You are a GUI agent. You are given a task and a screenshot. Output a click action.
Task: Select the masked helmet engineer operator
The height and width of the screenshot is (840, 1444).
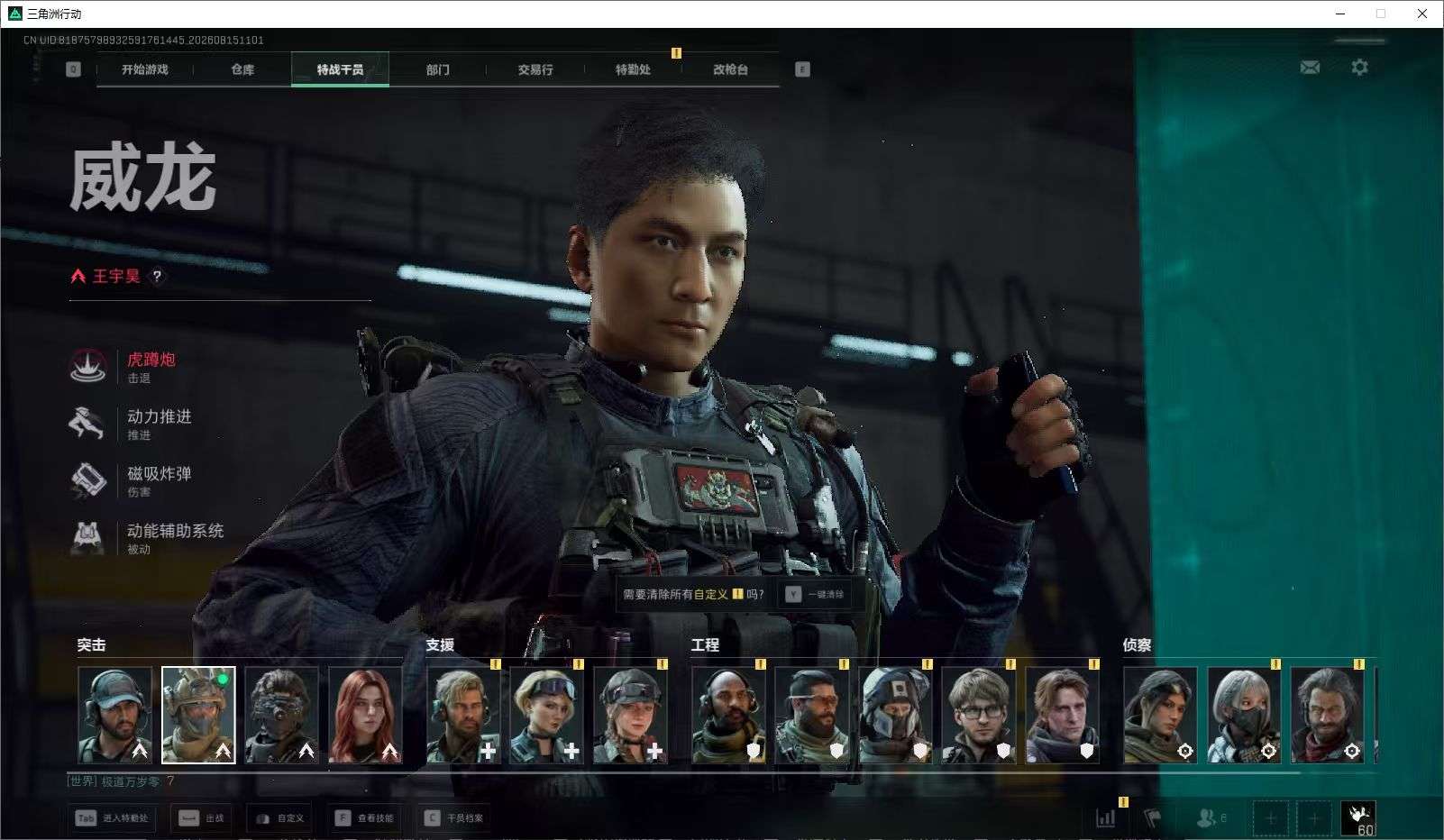pyautogui.click(x=895, y=715)
